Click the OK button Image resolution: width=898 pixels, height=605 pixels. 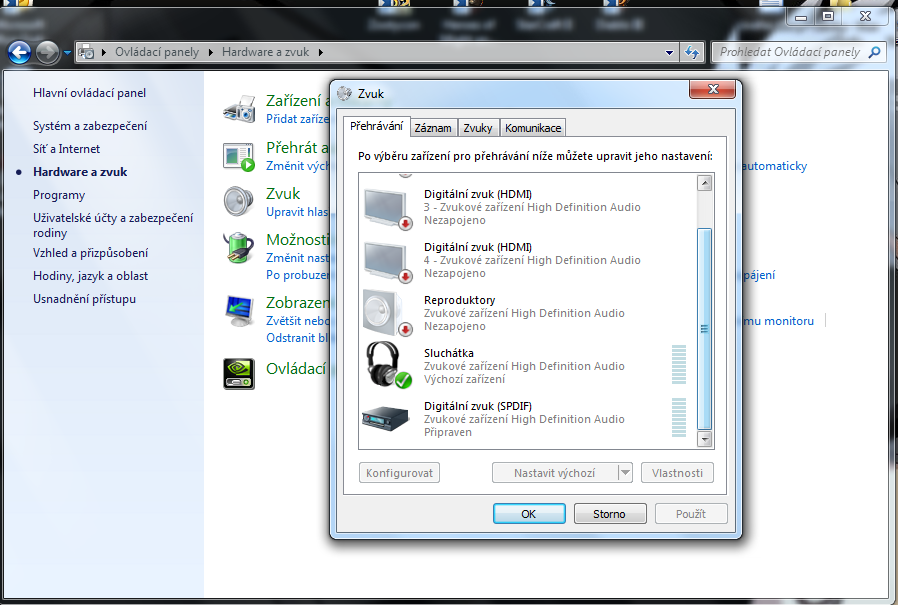(x=529, y=514)
